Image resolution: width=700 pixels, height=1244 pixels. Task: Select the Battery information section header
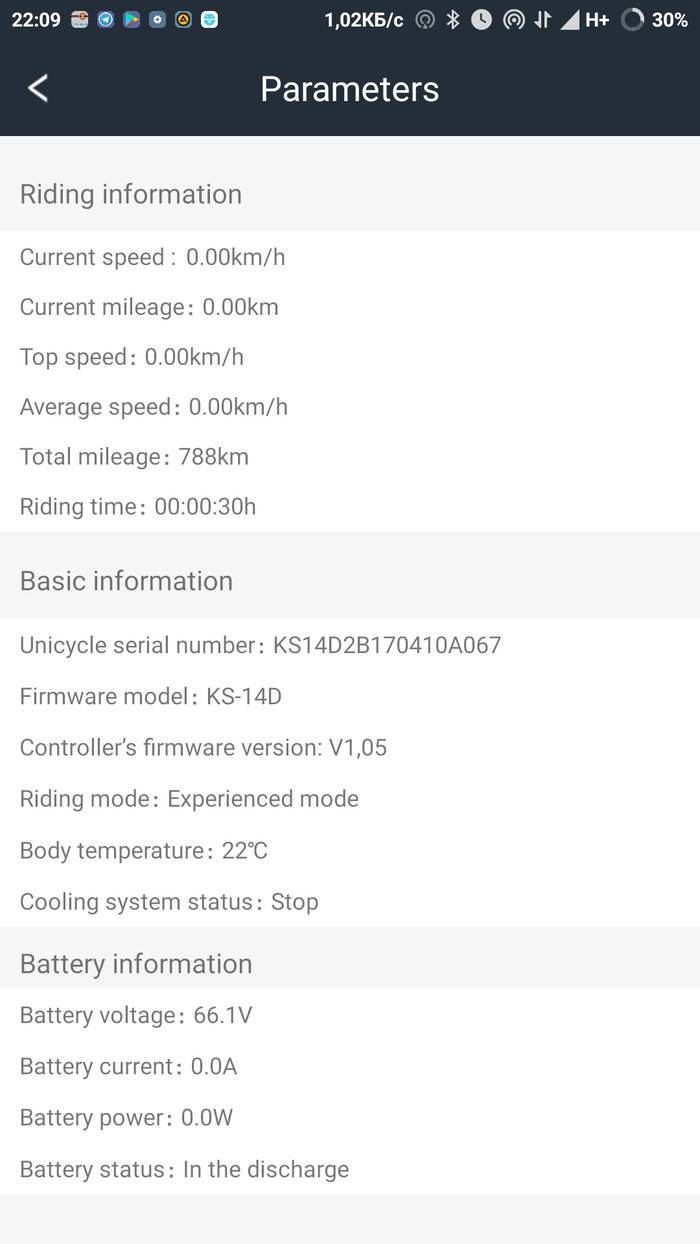coord(136,964)
